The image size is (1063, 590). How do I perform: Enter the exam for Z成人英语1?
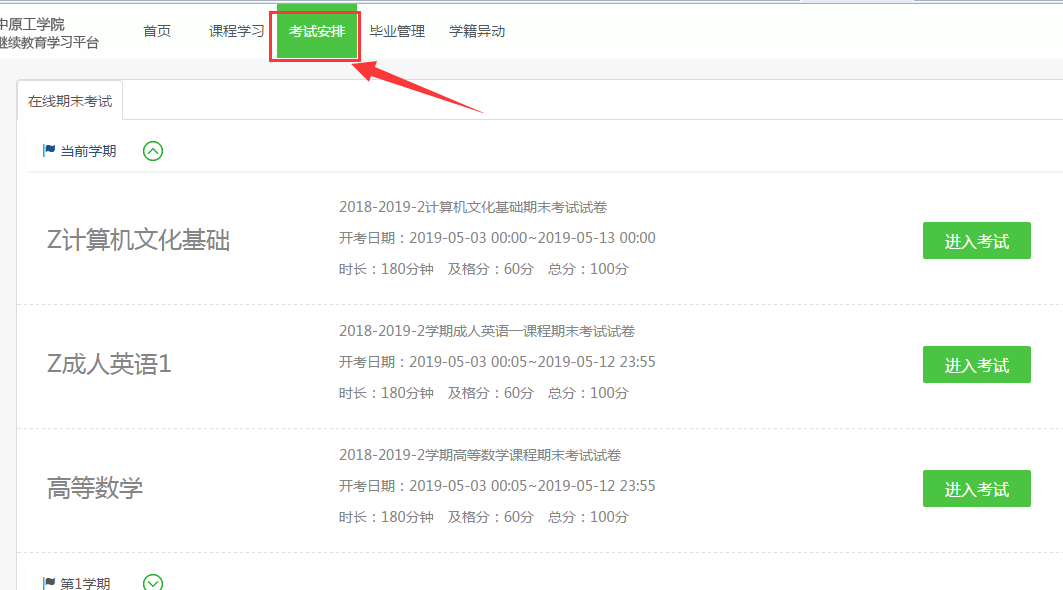[976, 365]
